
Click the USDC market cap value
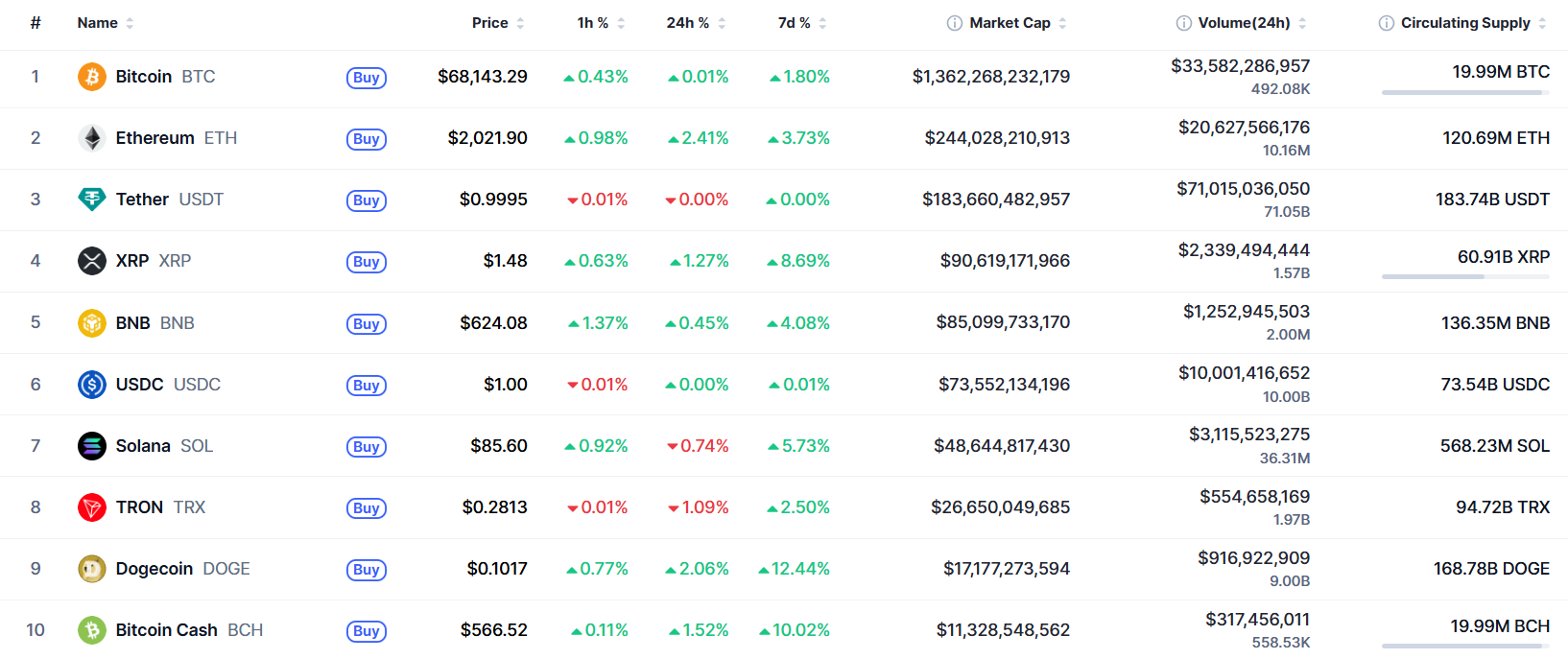point(1004,385)
